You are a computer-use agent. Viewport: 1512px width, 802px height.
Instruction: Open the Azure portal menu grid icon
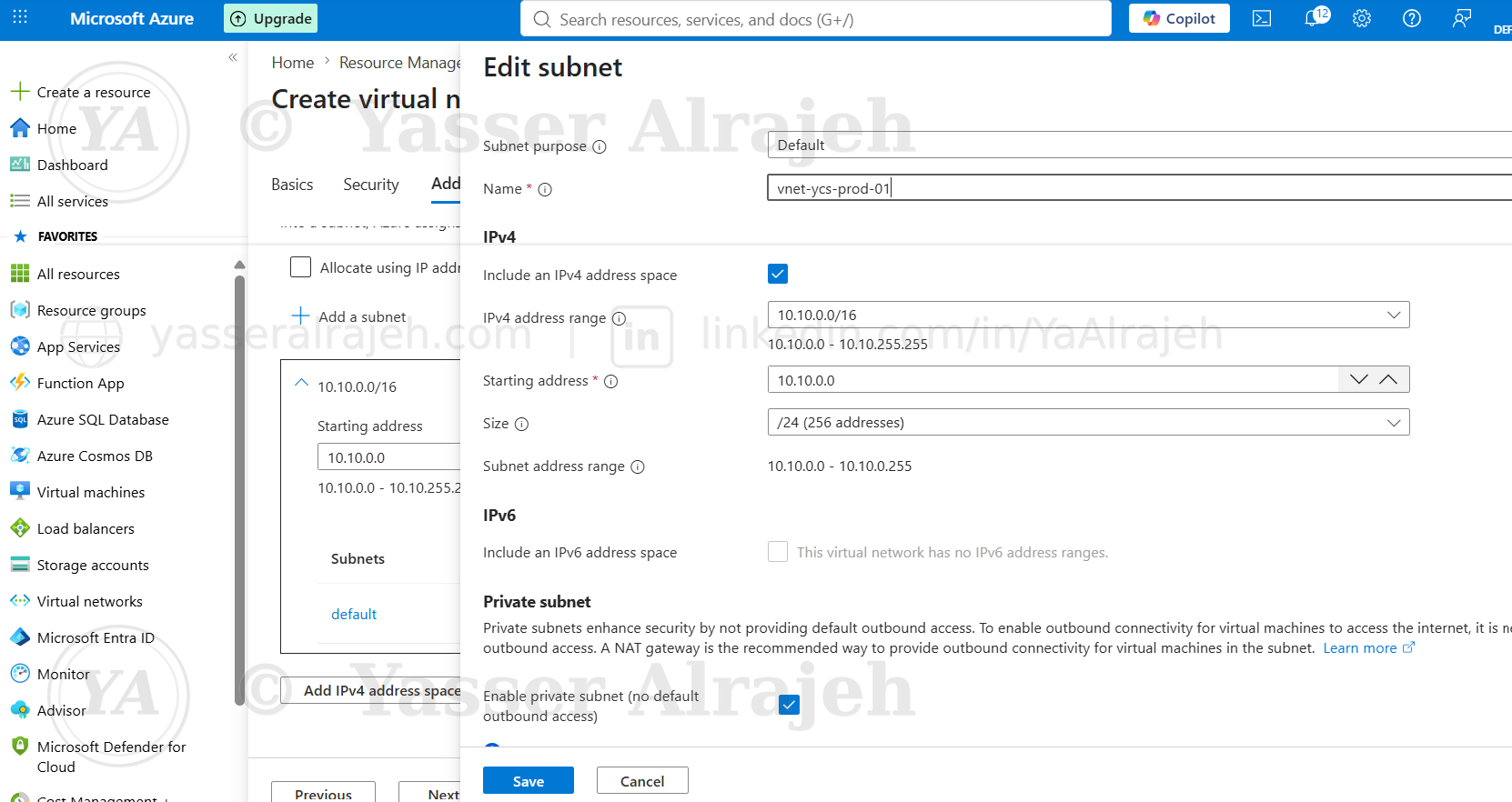click(20, 17)
